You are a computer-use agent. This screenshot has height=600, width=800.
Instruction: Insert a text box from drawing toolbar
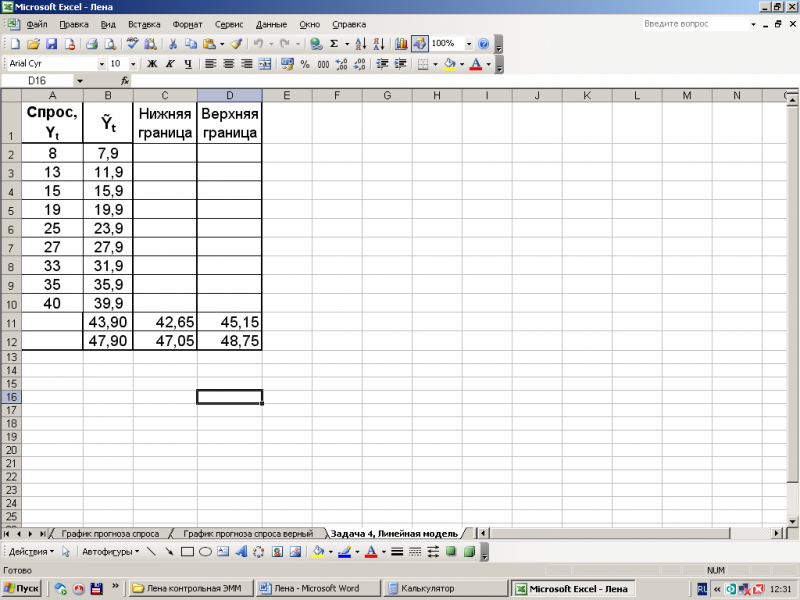223,552
